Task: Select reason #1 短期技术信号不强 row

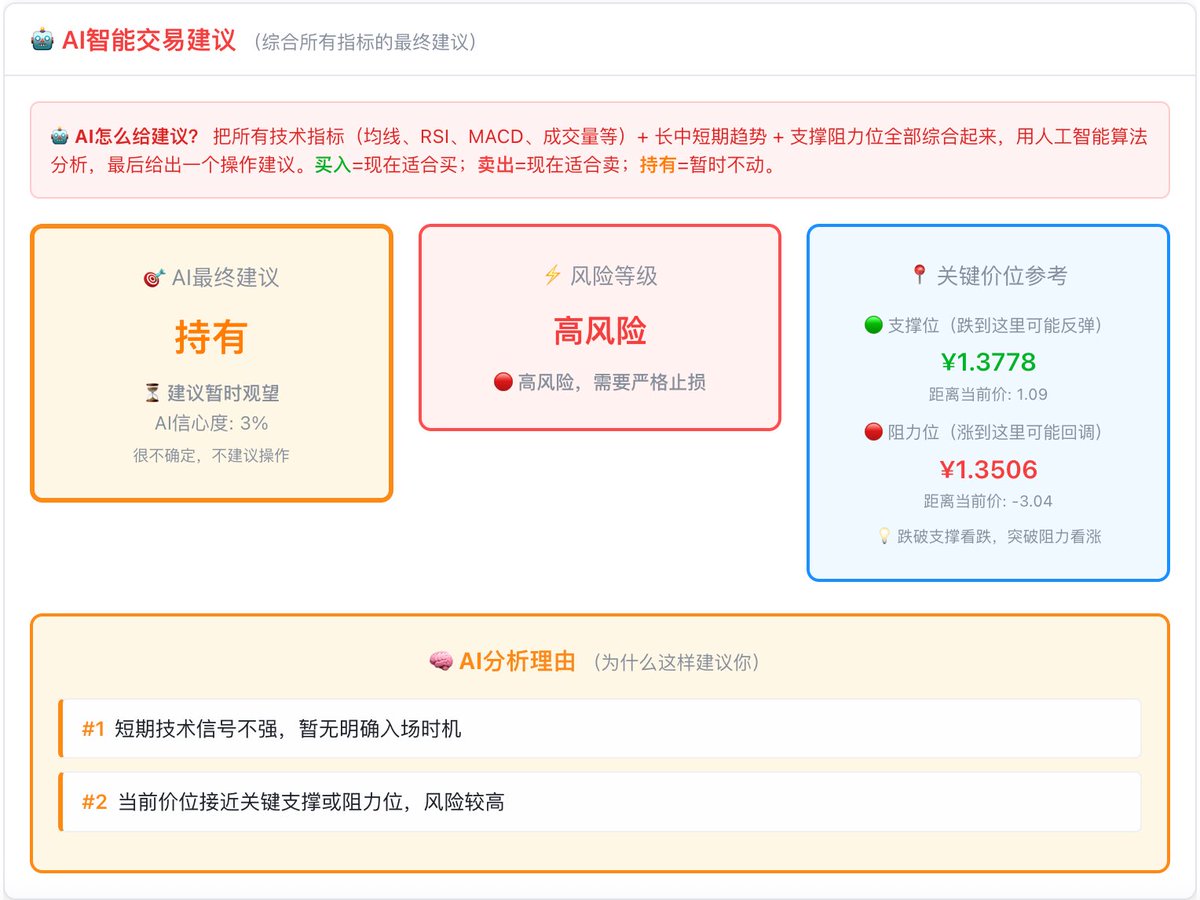Action: click(600, 728)
